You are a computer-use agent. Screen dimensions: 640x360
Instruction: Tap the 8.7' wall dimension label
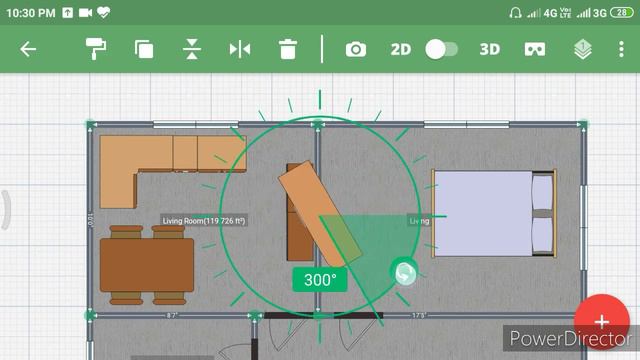(172, 316)
